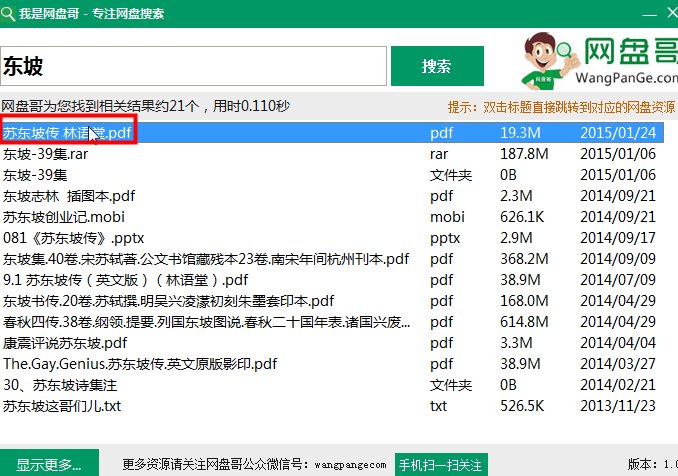Click the 2013/11/23 date cell

tap(618, 406)
